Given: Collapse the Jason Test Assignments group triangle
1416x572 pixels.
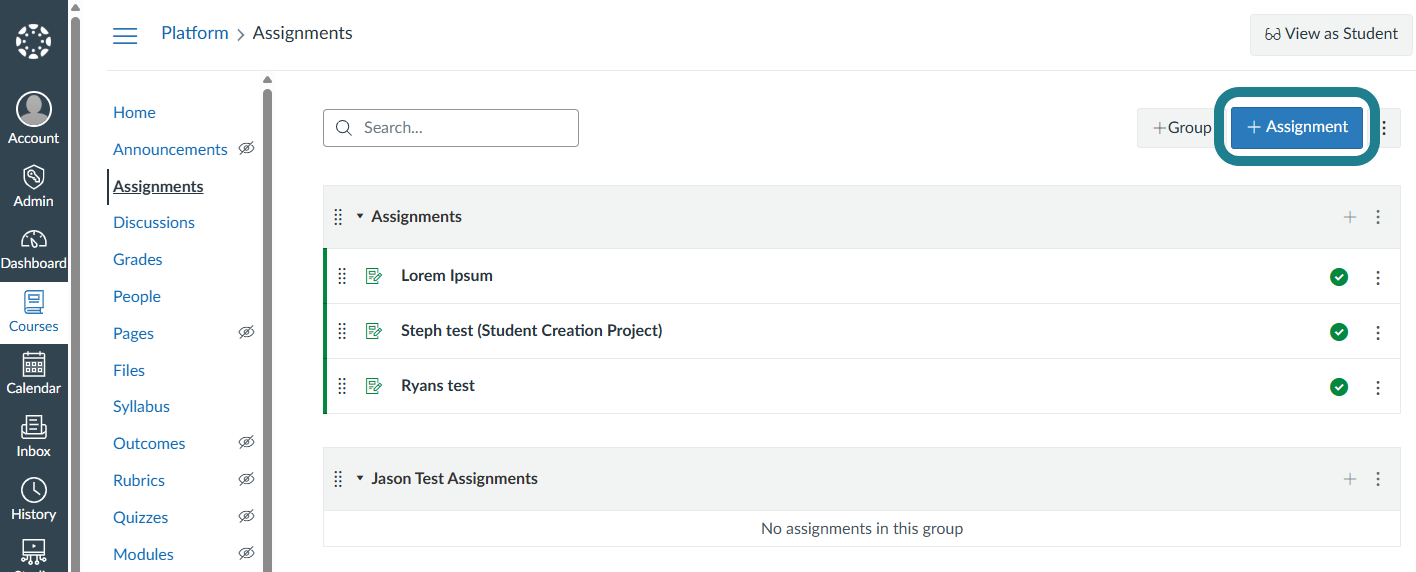Looking at the screenshot, I should click(x=360, y=478).
